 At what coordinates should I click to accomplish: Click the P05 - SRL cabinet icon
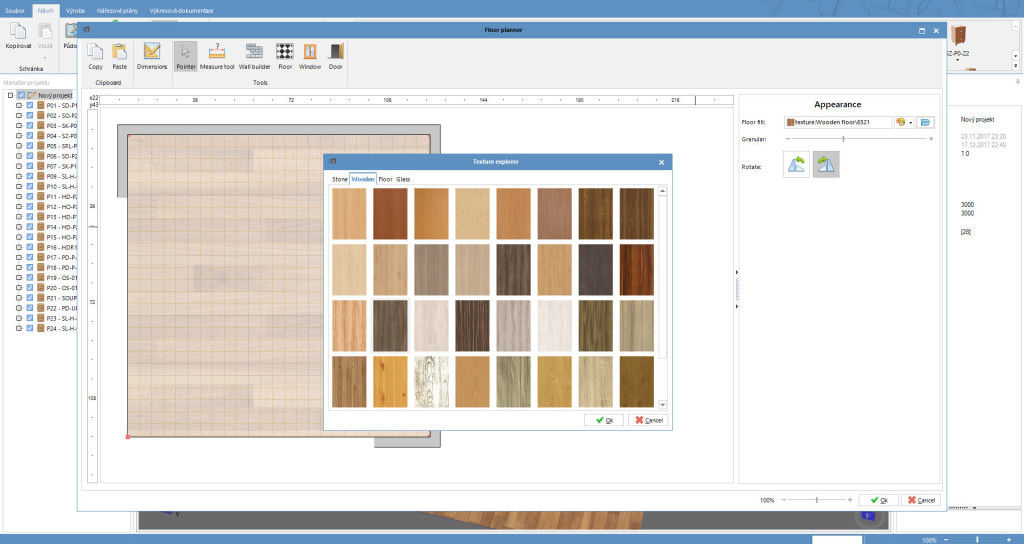[40, 146]
